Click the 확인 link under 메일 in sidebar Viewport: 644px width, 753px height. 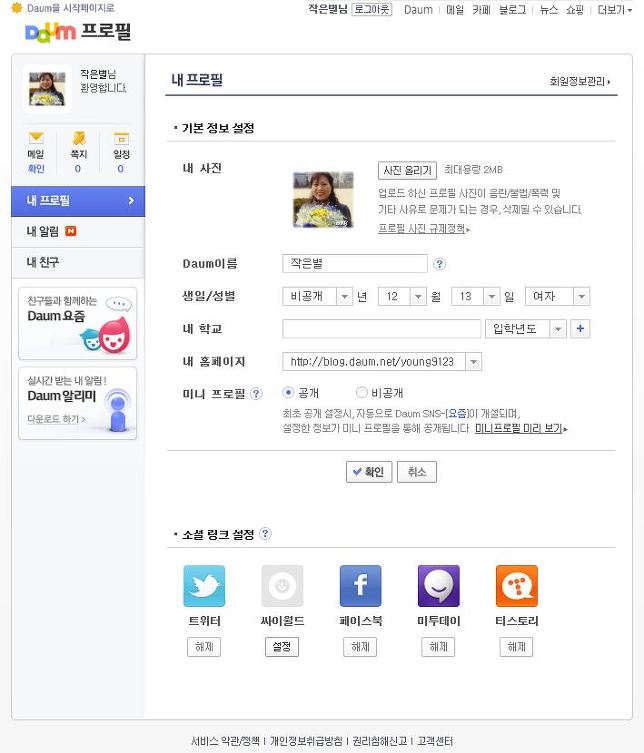coord(36,169)
